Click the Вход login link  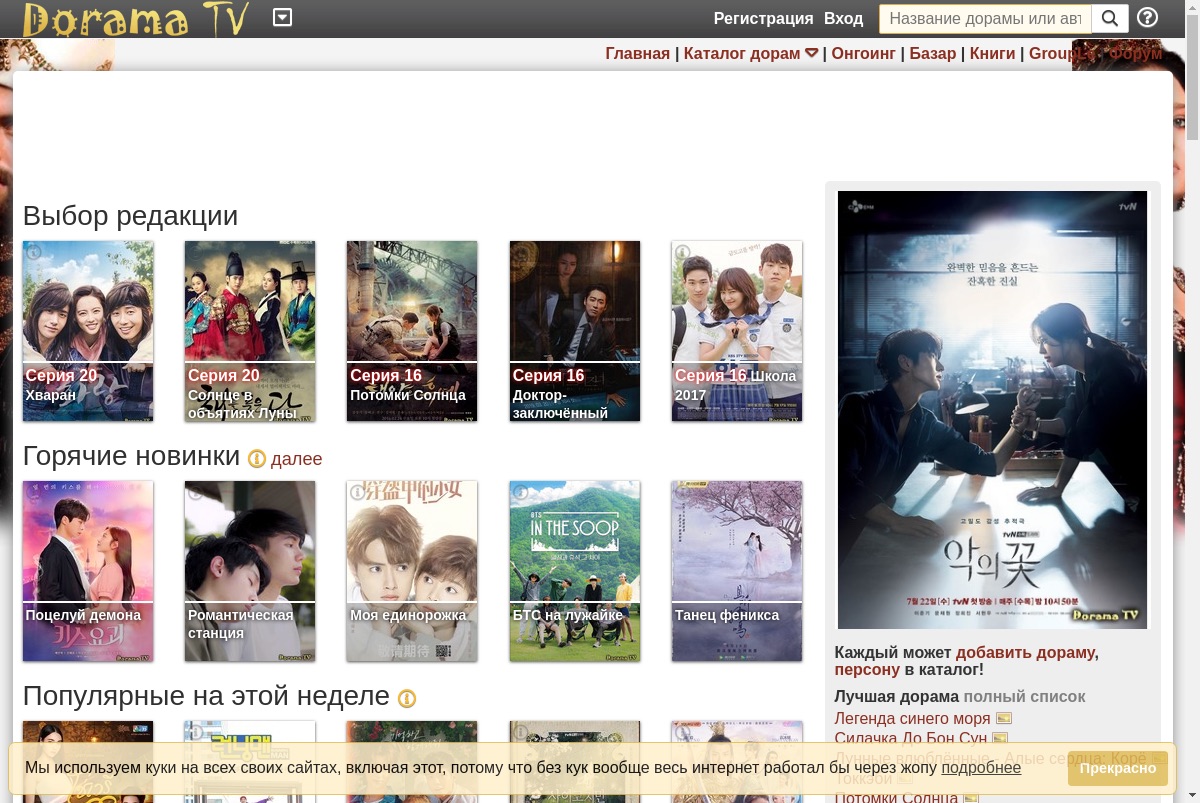(x=843, y=19)
